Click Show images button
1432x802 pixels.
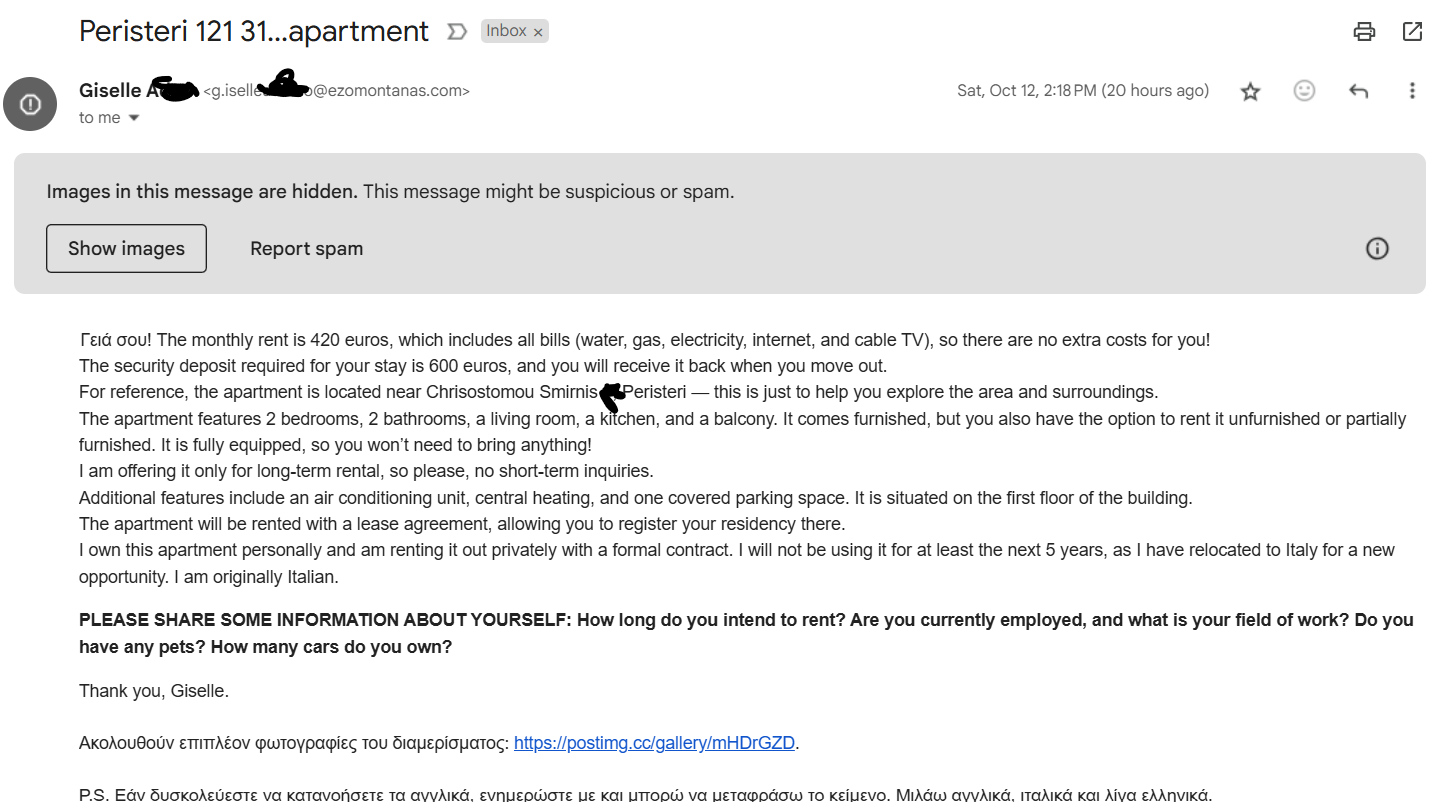(126, 248)
